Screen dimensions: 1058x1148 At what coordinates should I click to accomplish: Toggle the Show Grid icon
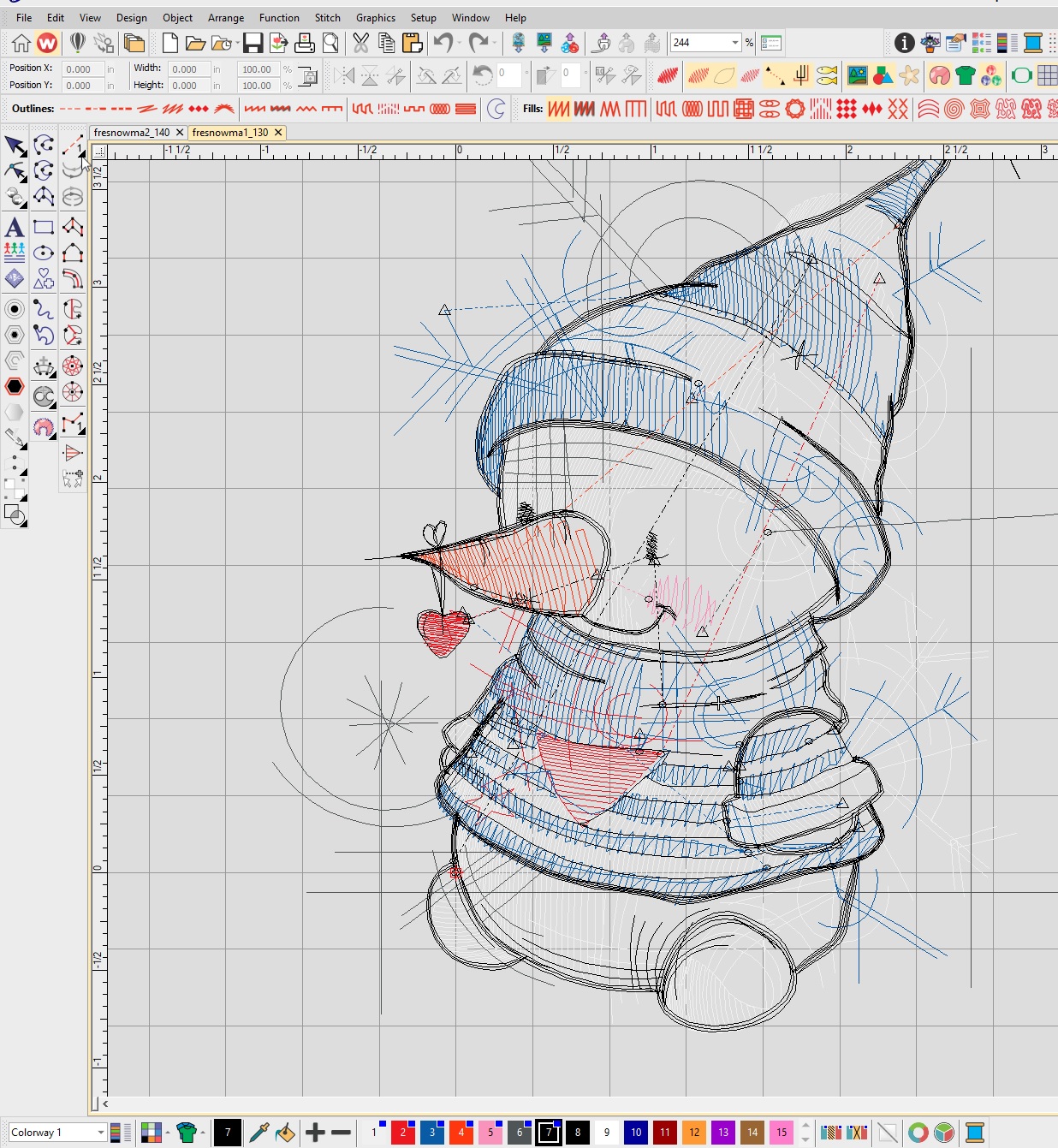coord(1047,76)
